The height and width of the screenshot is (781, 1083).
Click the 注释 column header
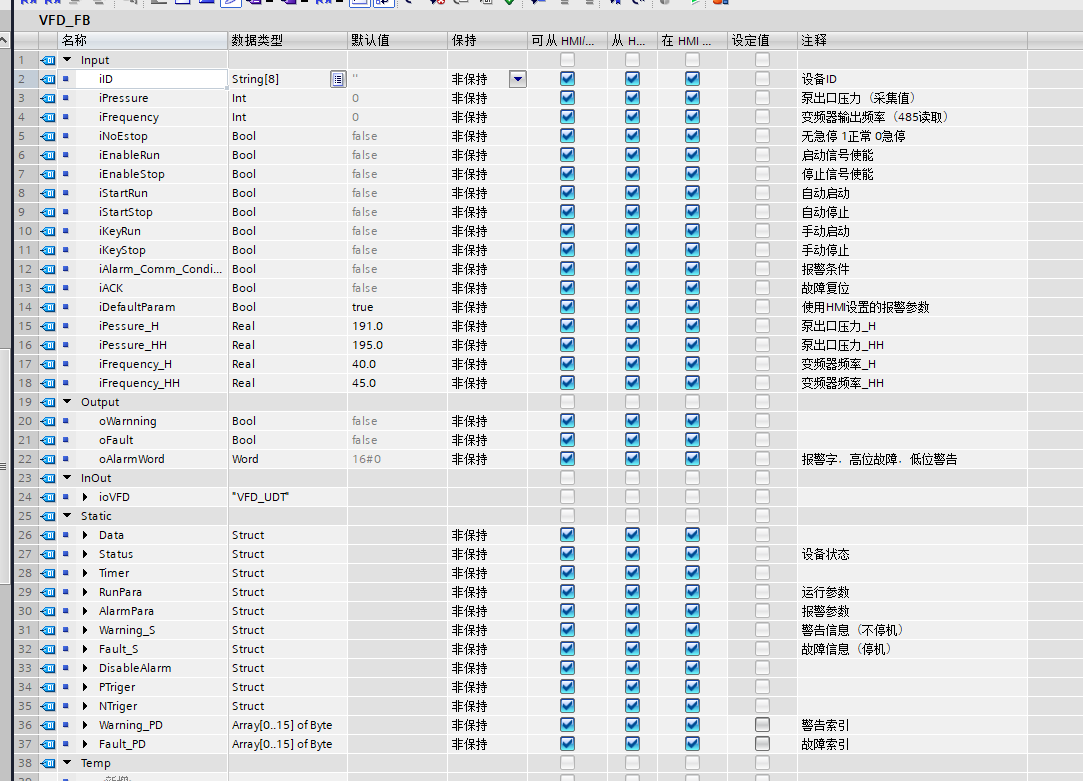[912, 41]
